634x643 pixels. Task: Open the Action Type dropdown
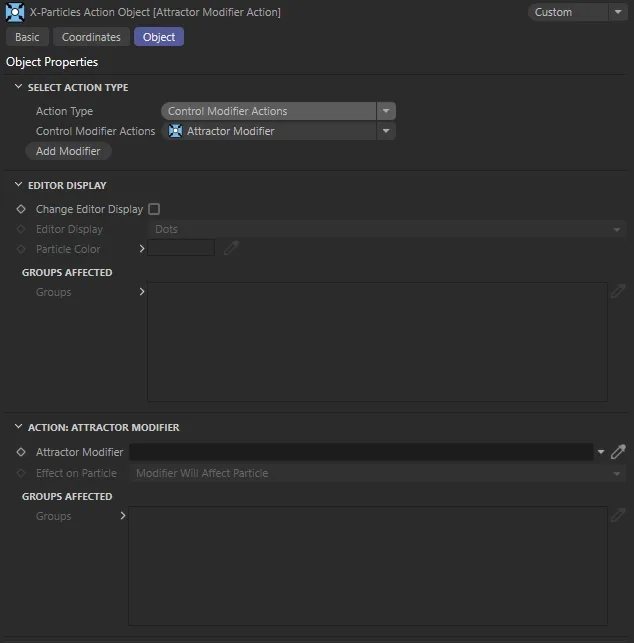[278, 111]
